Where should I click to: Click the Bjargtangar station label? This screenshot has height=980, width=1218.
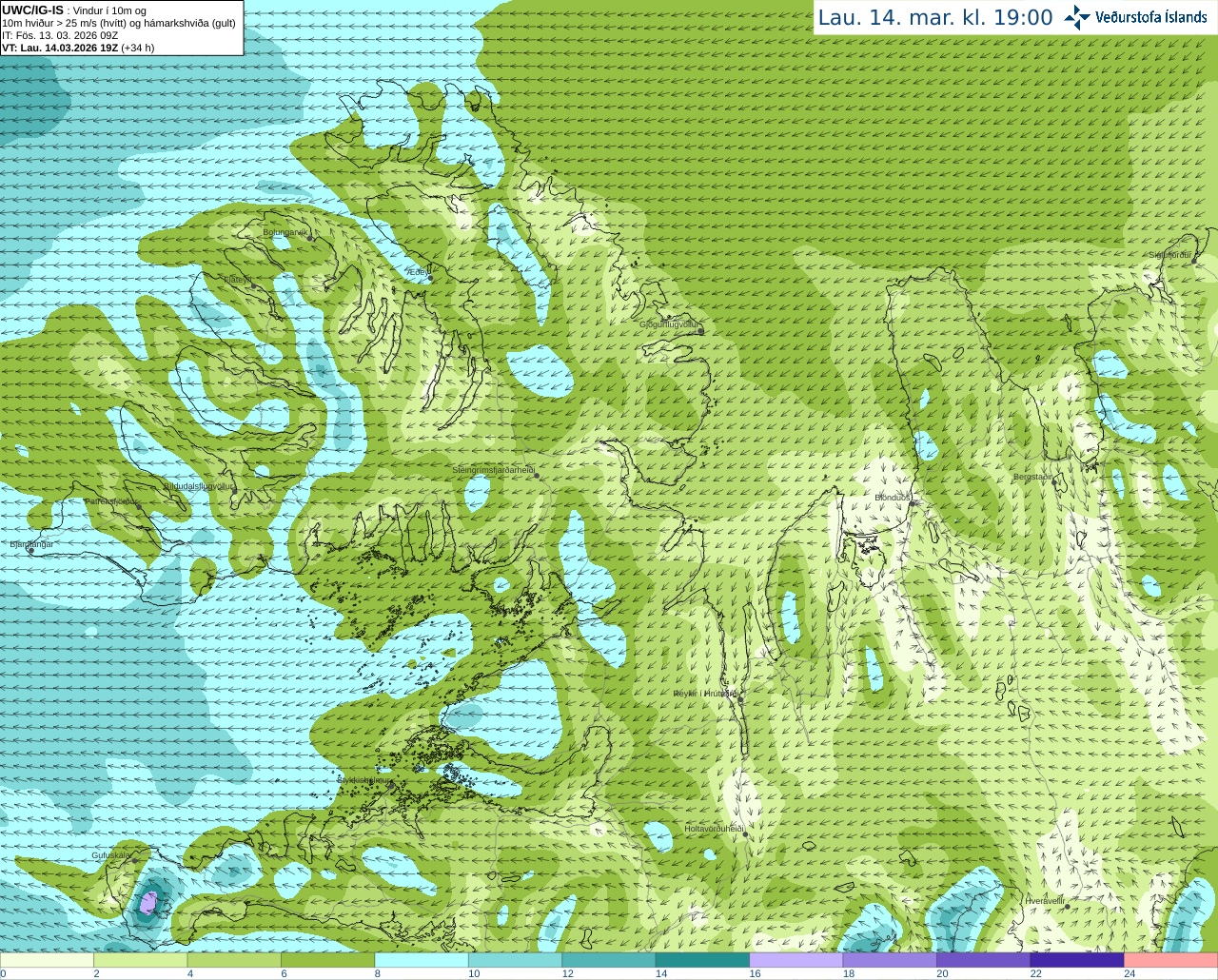[x=31, y=544]
